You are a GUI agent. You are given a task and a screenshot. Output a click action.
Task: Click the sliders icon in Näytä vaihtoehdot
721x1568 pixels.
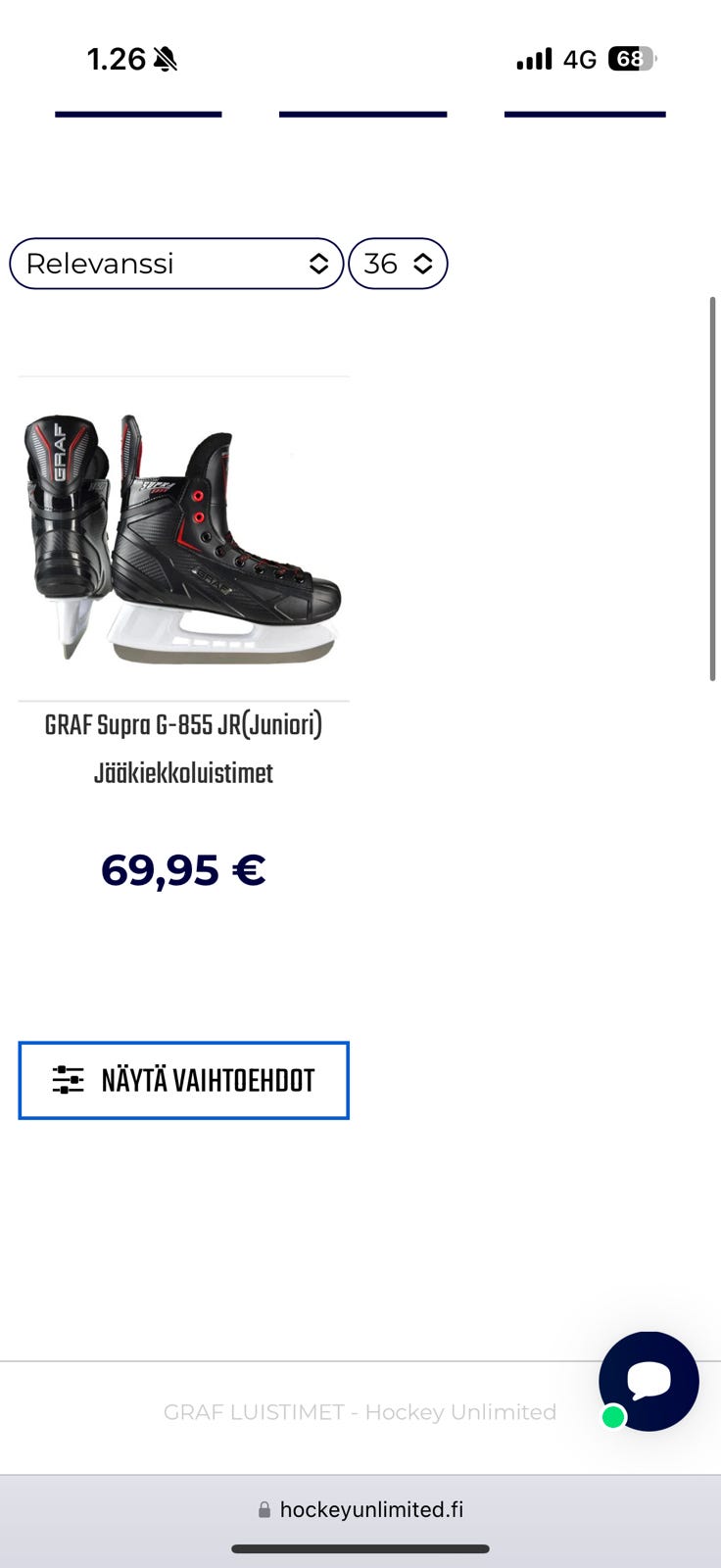coord(68,1080)
